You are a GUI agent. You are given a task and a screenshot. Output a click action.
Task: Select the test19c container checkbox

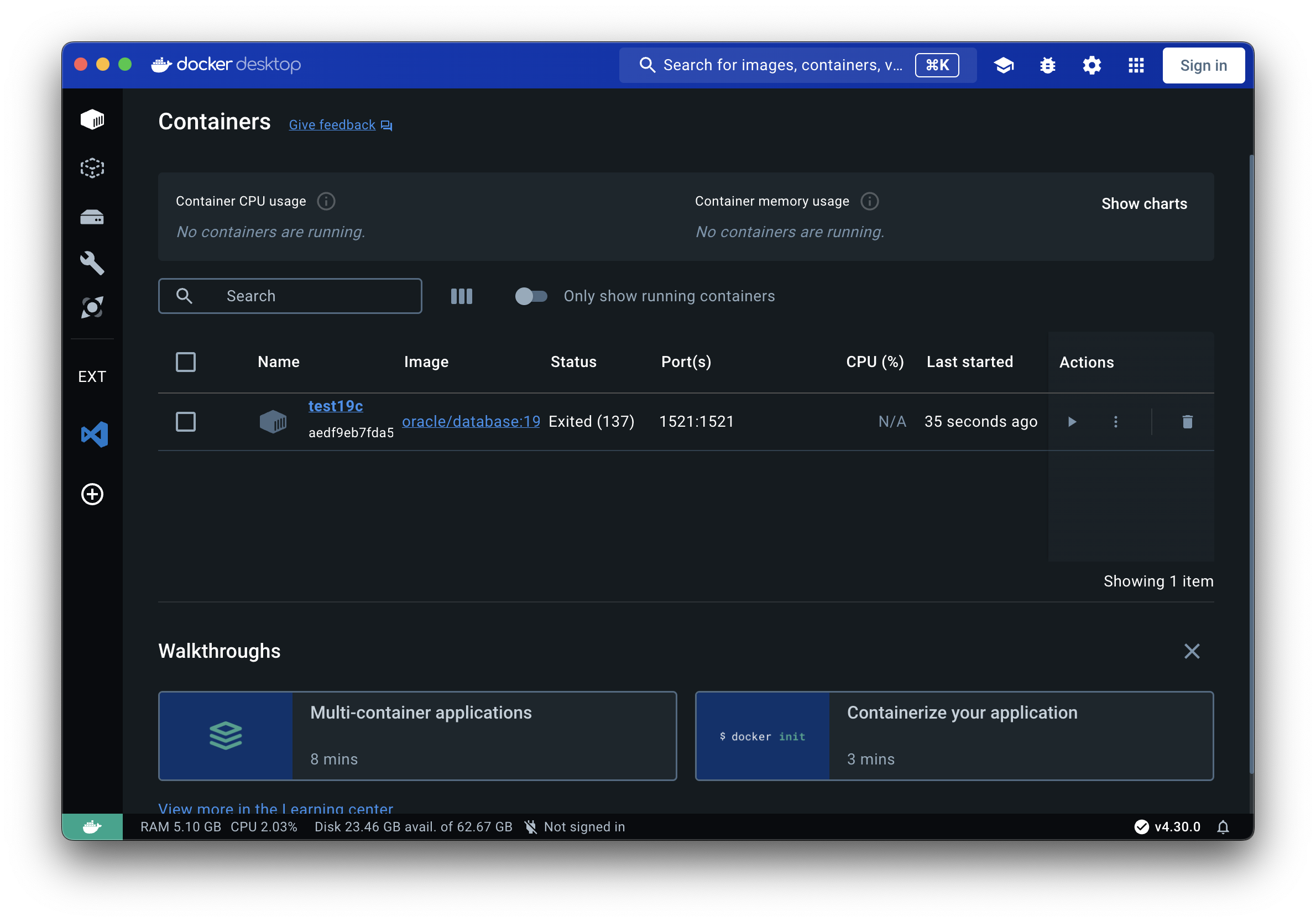click(185, 422)
